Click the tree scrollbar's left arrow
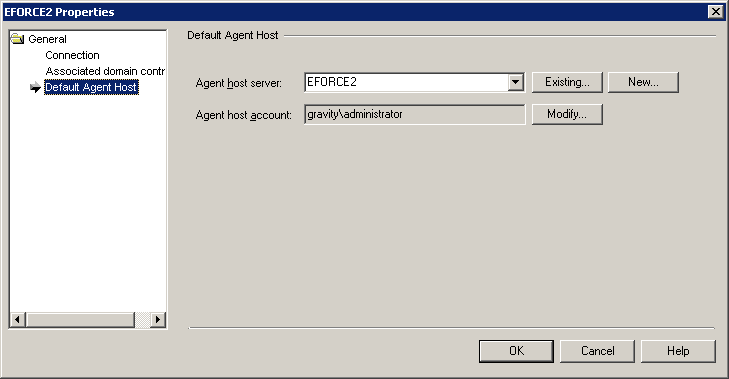This screenshot has height=379, width=729. point(18,320)
